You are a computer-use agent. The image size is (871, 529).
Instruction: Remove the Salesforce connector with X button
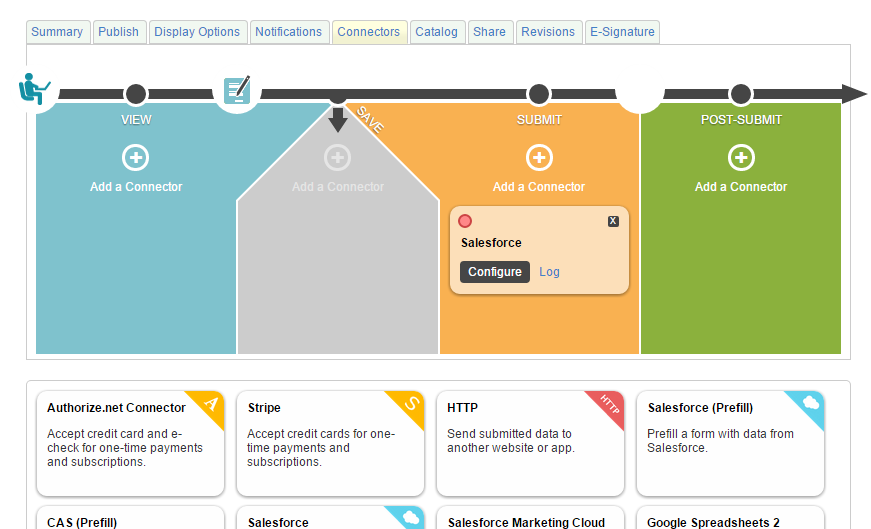pos(613,221)
